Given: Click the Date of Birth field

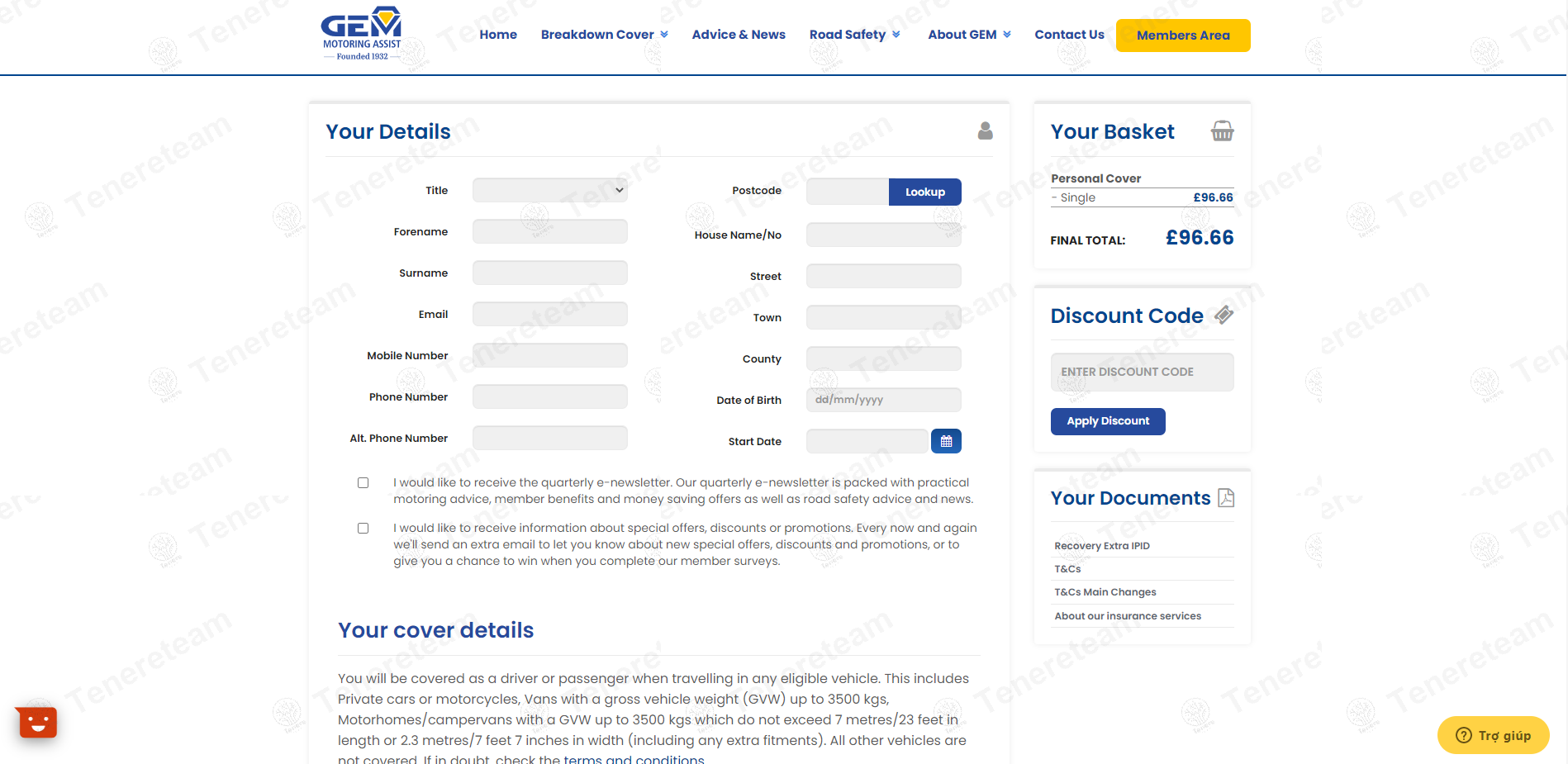Looking at the screenshot, I should 884,400.
